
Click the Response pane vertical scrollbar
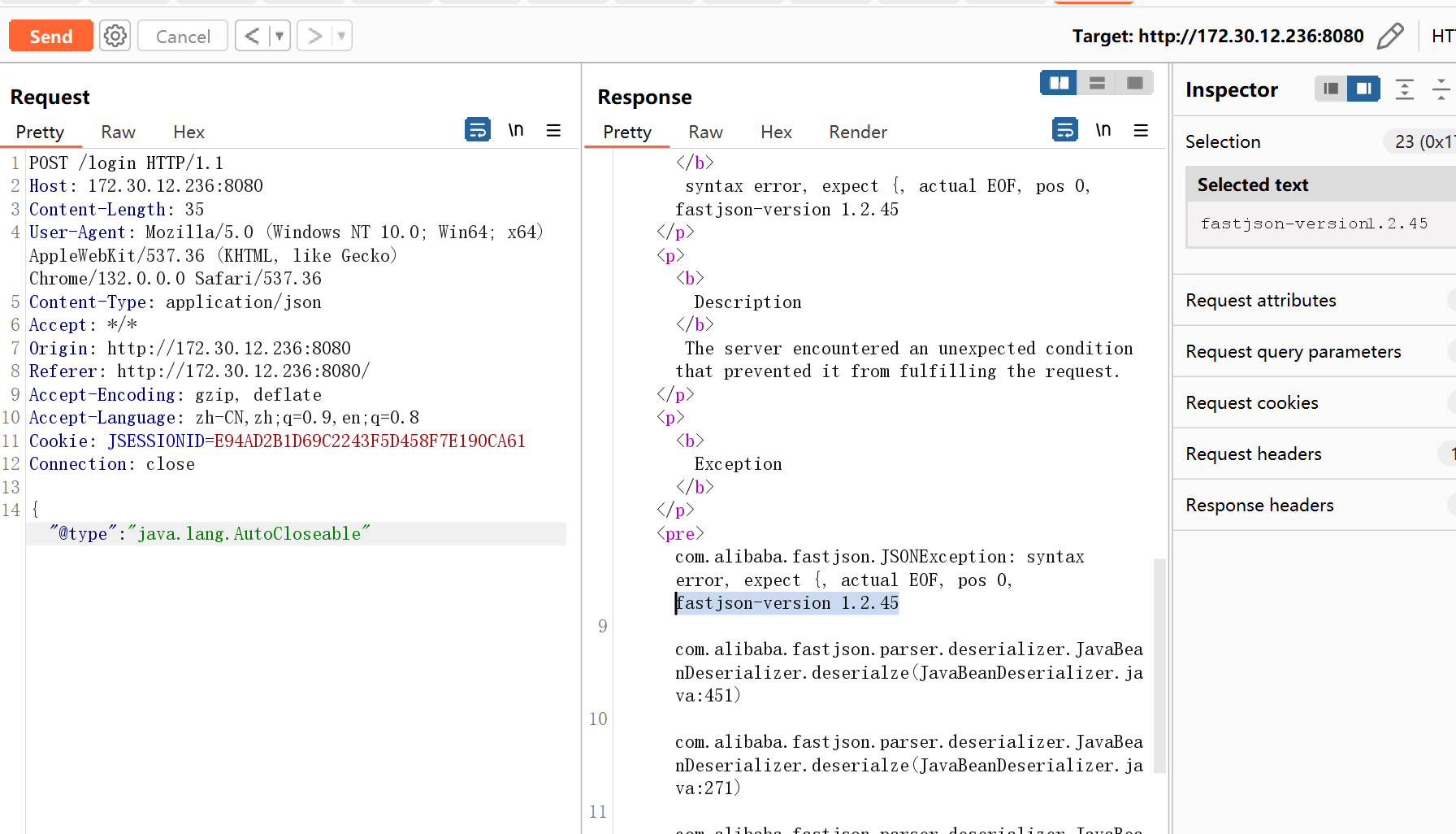pyautogui.click(x=1159, y=665)
